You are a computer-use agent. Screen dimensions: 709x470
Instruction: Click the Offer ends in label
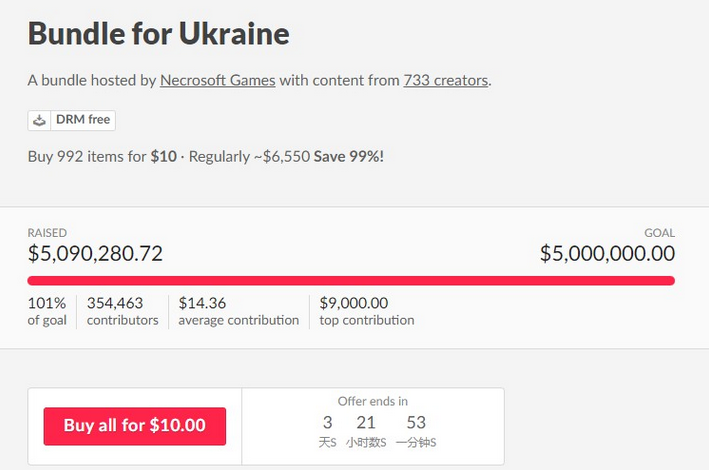pos(373,401)
